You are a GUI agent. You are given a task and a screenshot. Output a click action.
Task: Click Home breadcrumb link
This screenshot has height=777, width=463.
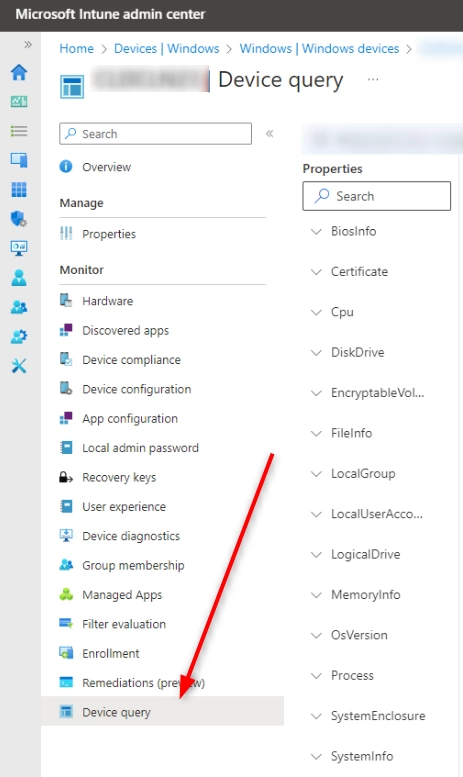(x=76, y=49)
